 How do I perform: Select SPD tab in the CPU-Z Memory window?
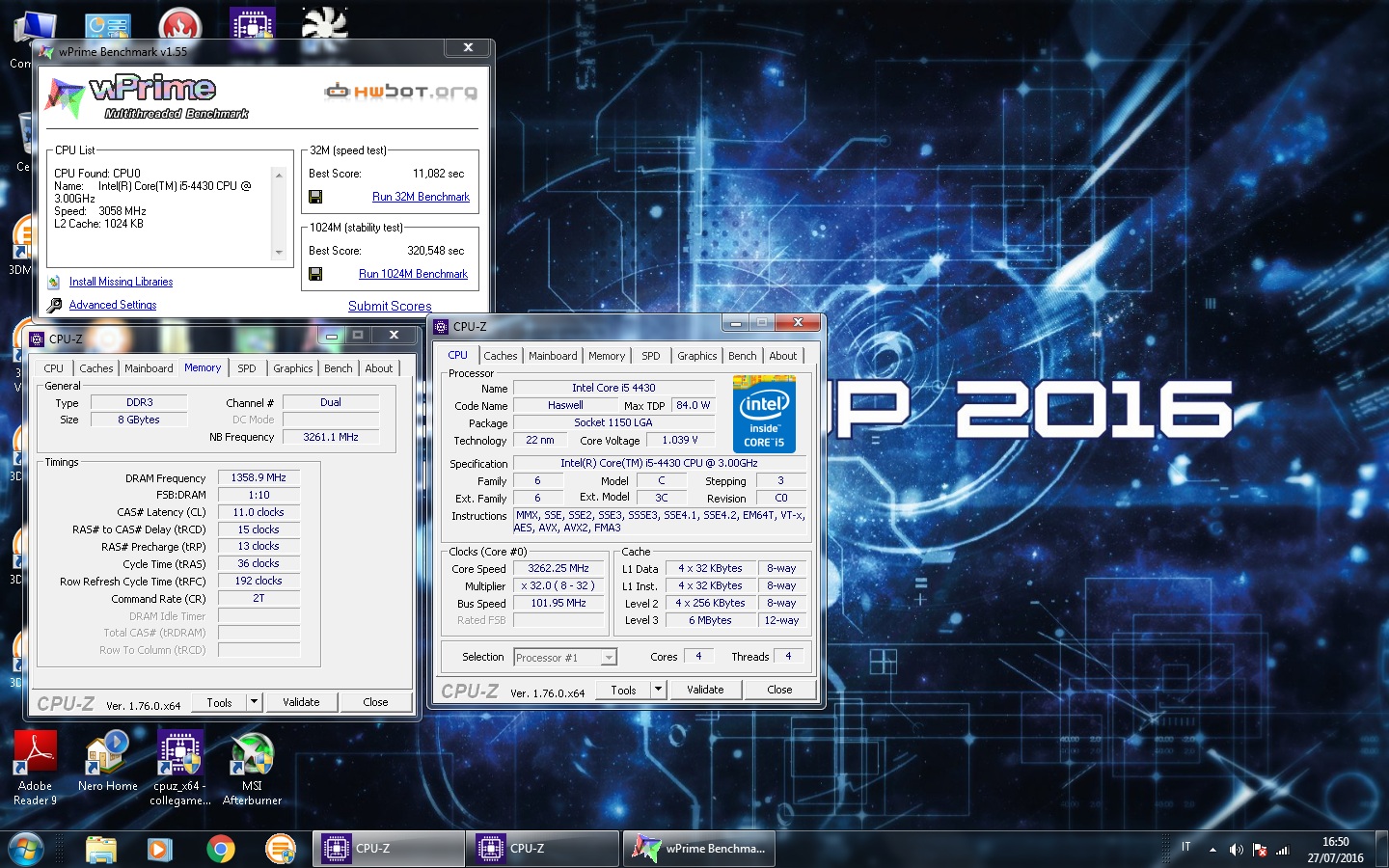247,368
